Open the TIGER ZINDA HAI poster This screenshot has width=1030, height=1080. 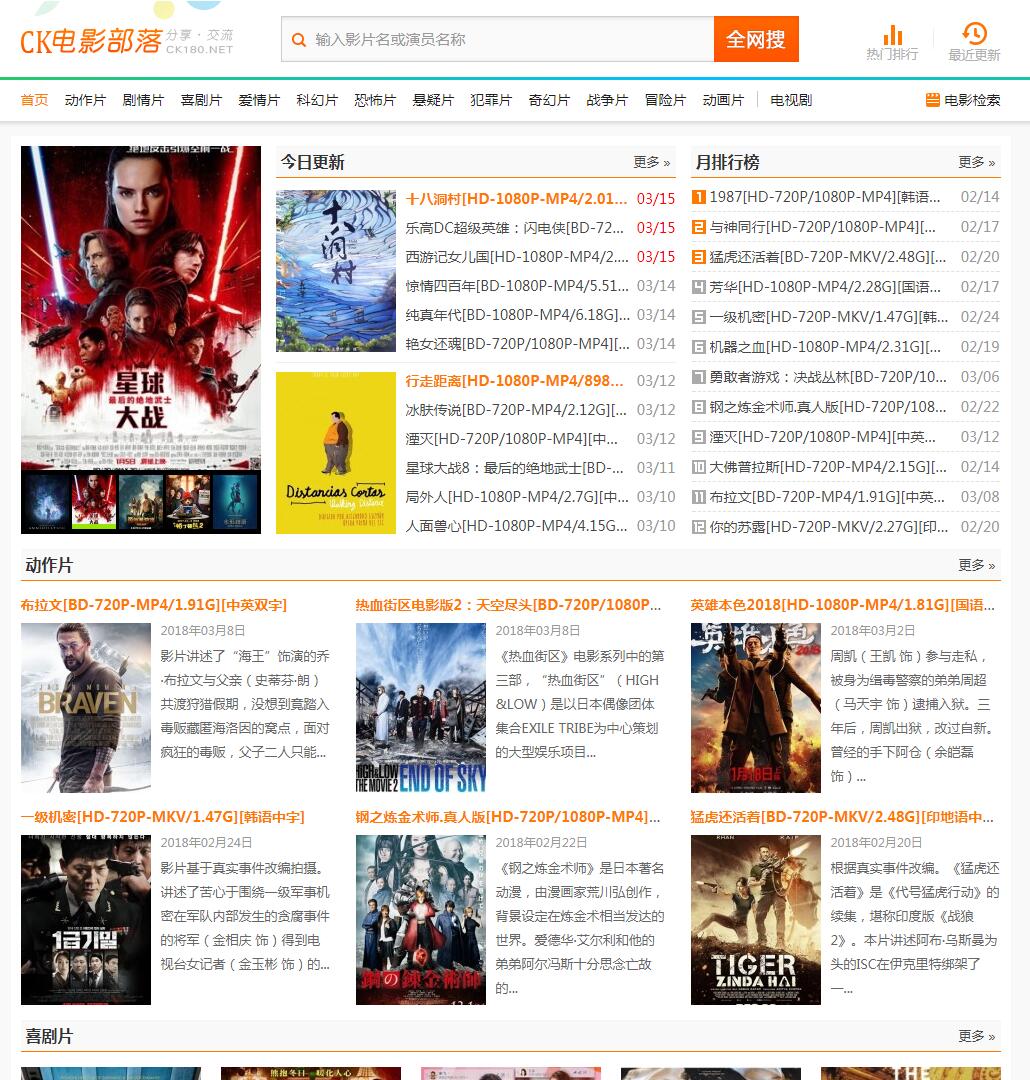[x=756, y=920]
